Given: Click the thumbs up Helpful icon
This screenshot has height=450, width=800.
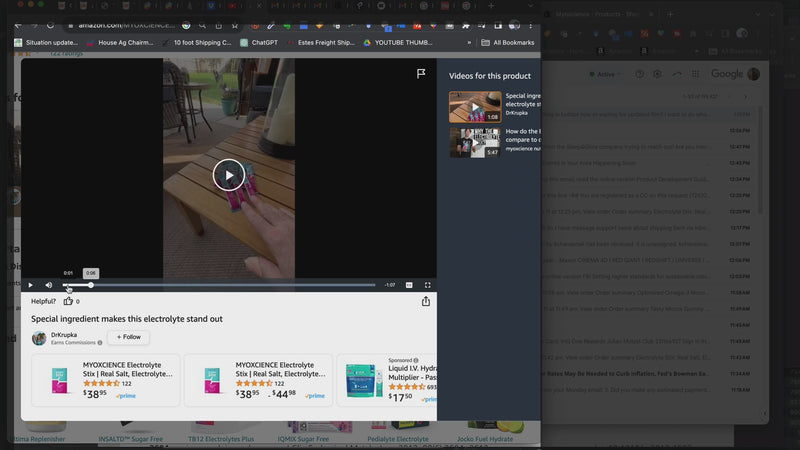Looking at the screenshot, I should coord(69,301).
